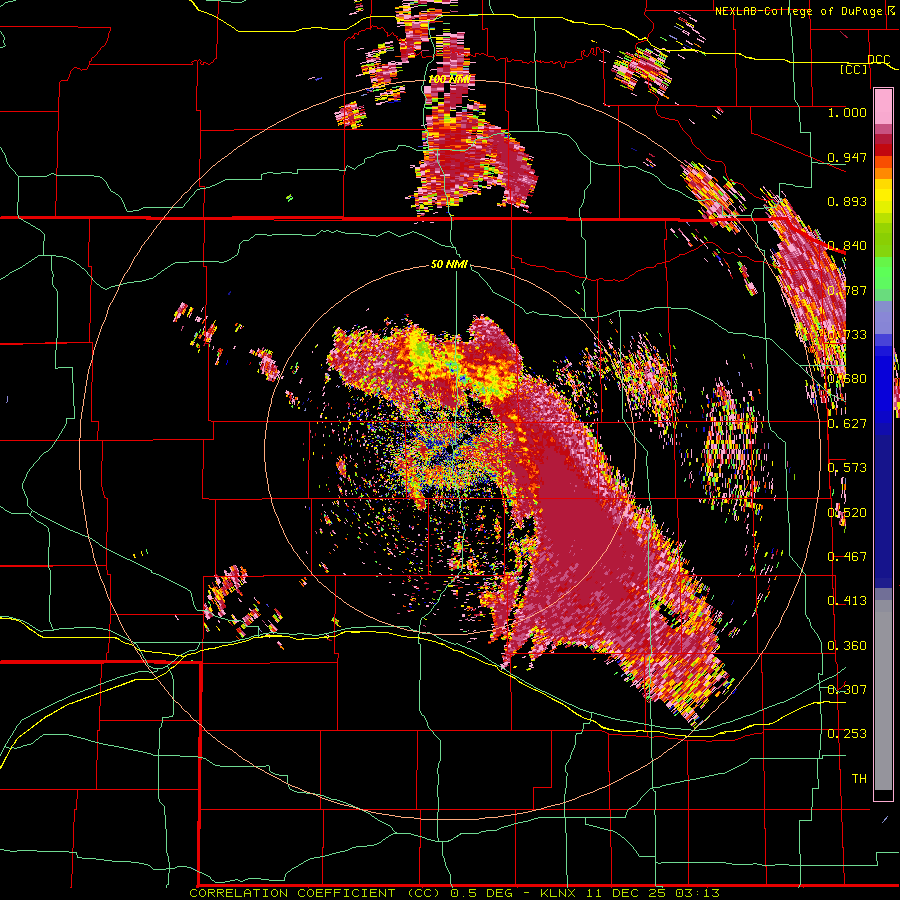Click the 0.5 DEG elevation text
This screenshot has height=900, width=900.
coord(484,893)
